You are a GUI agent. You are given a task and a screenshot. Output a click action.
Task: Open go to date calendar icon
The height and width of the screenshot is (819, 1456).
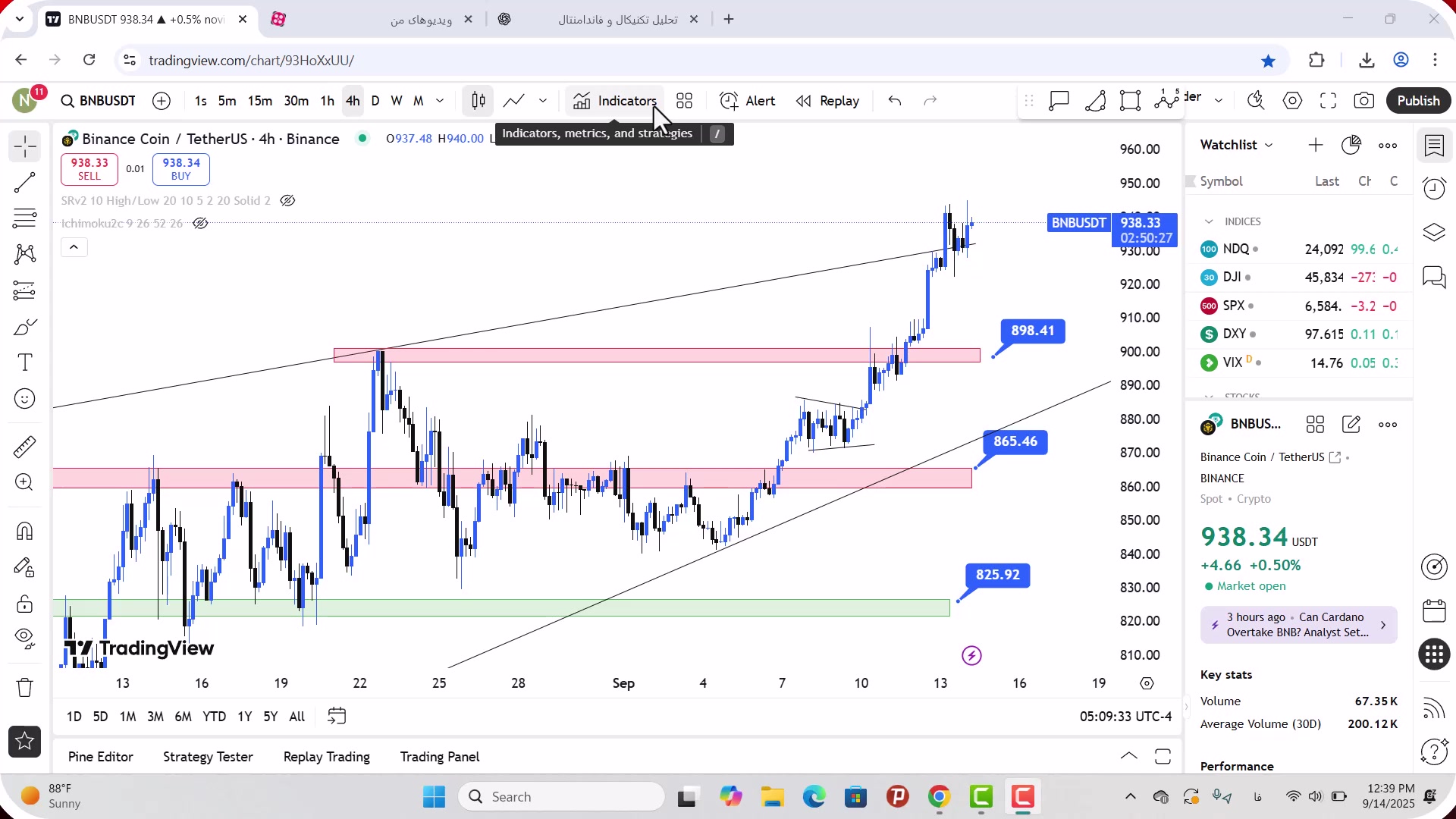point(337,716)
